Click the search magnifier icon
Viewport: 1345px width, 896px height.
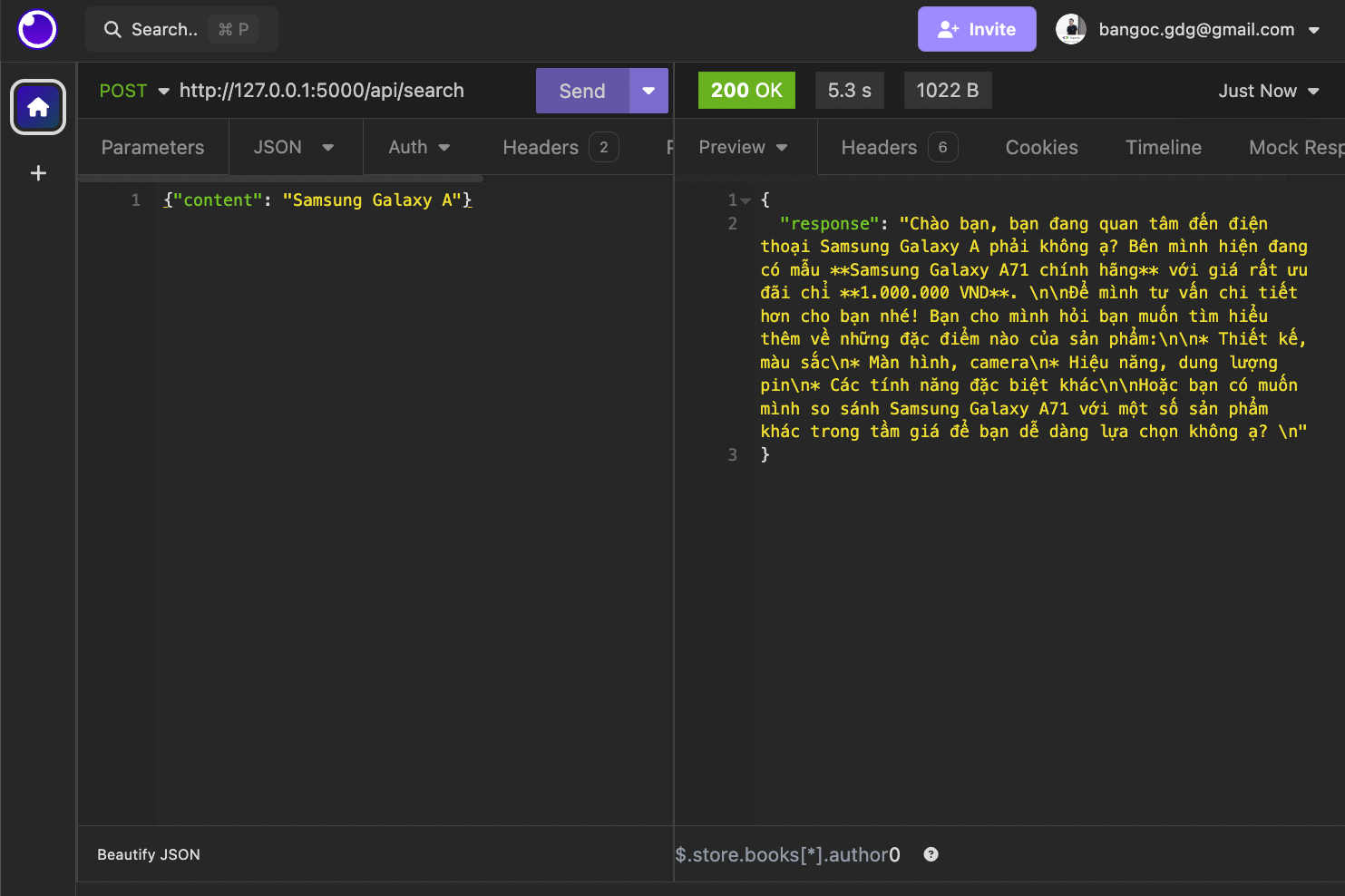[112, 30]
